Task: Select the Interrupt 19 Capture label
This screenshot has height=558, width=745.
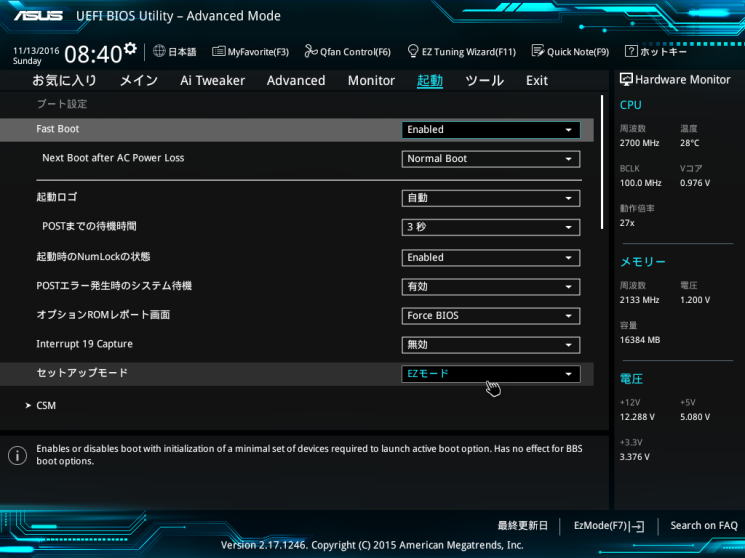Action: click(x=85, y=344)
